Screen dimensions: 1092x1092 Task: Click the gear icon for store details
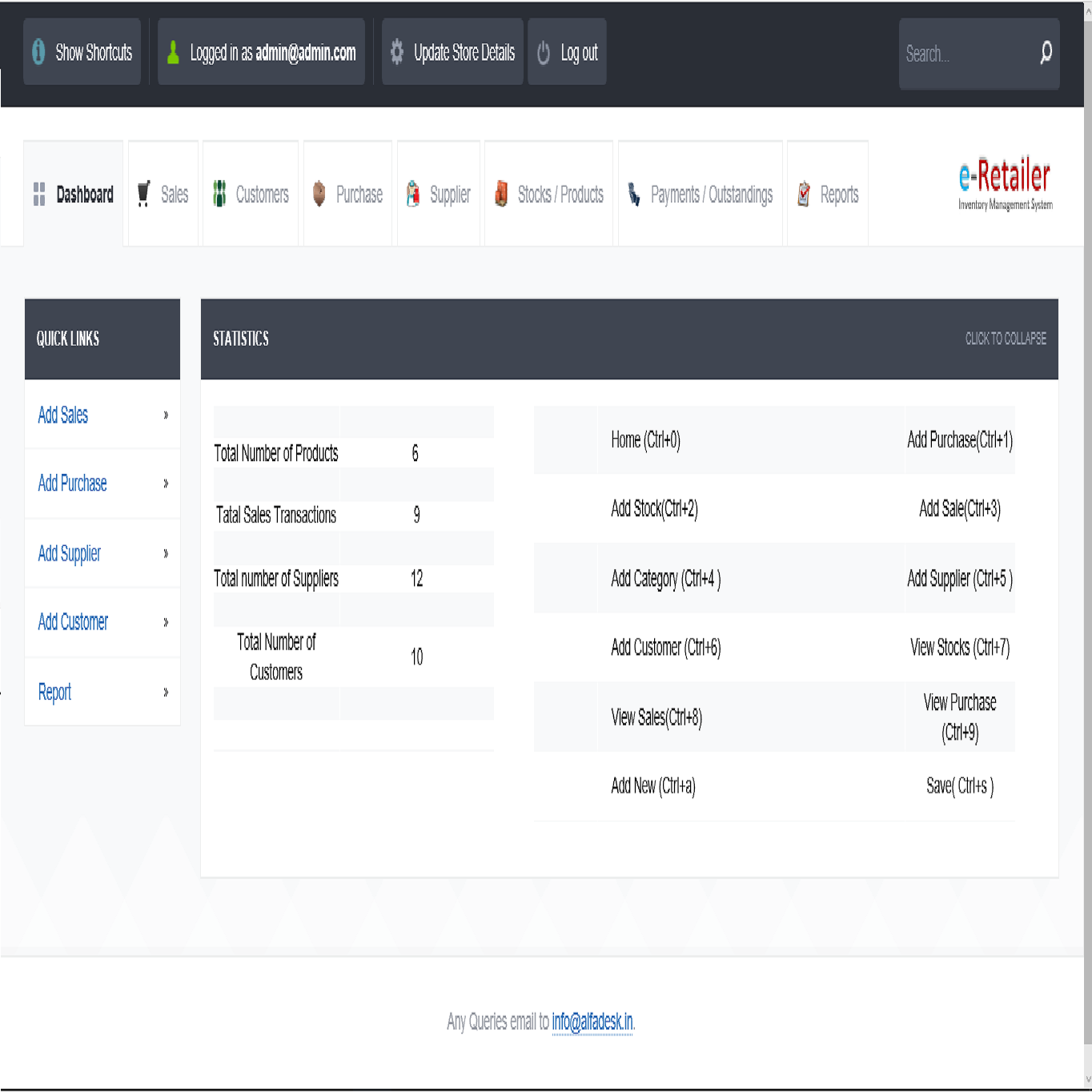[396, 53]
